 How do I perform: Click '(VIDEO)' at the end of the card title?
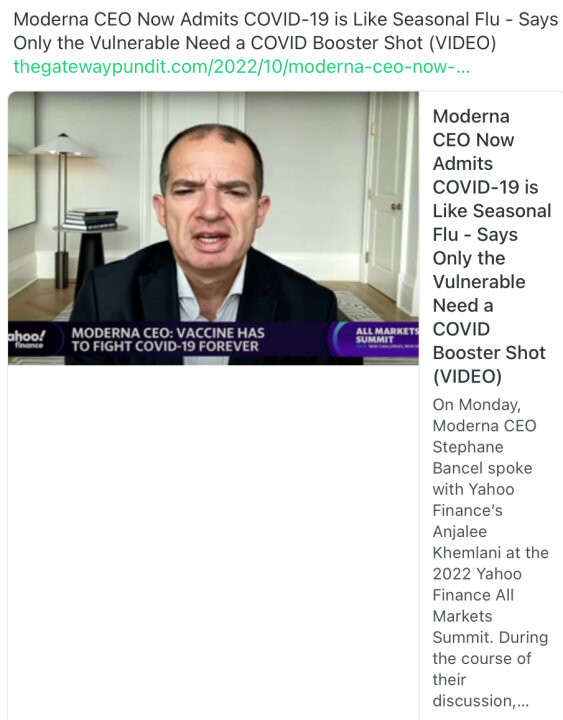467,377
